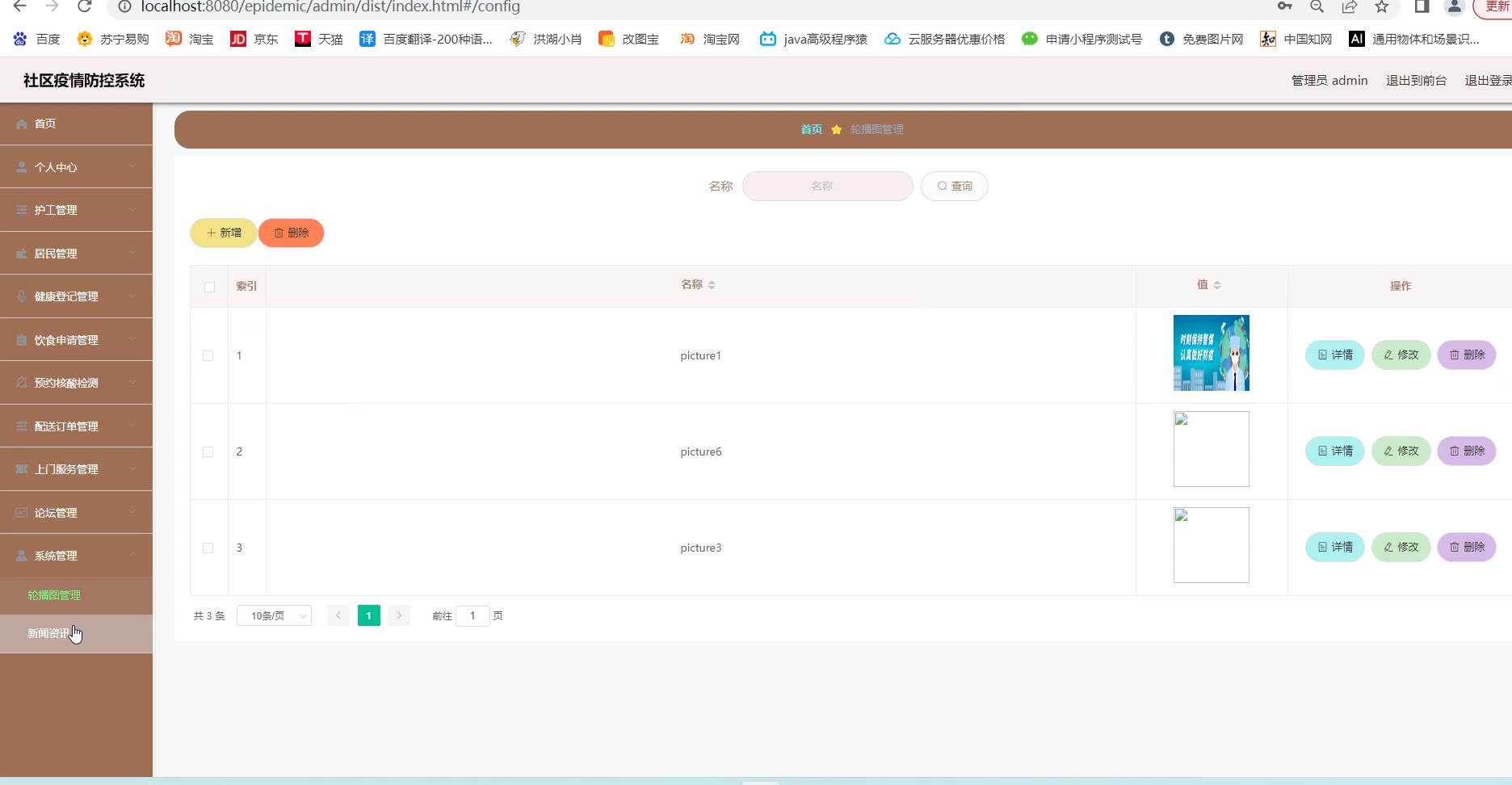
Task: Open the 云服务器优惠价格 bookmark
Action: (944, 39)
